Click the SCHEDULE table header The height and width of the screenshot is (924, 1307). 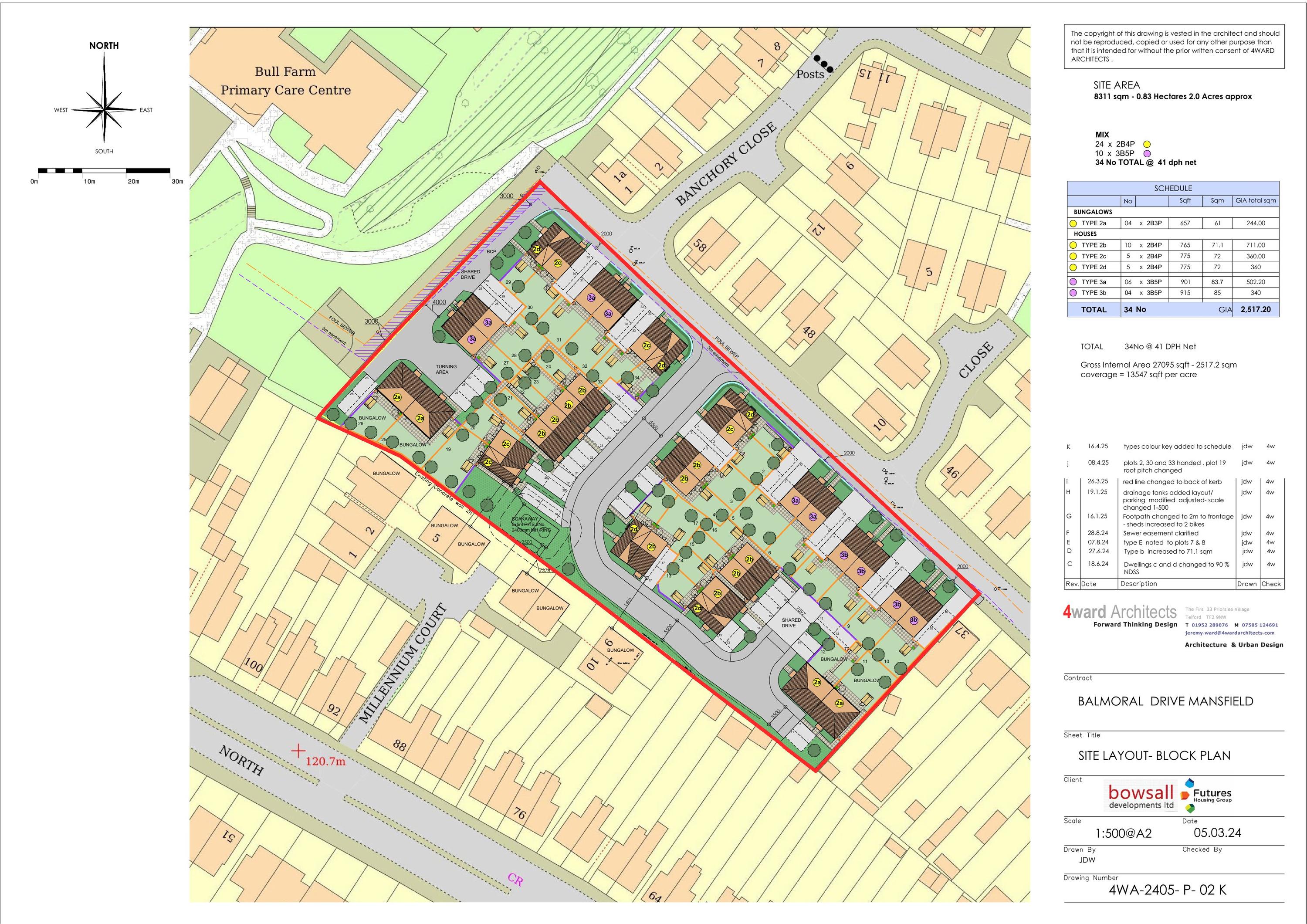pos(1173,189)
